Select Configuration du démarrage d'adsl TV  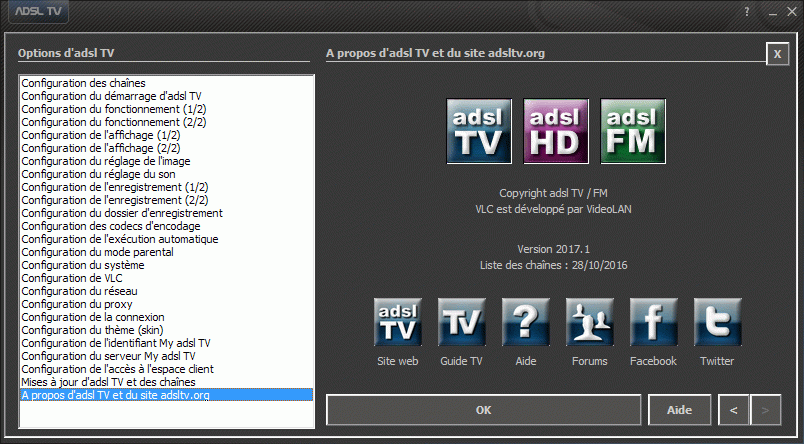click(x=166, y=96)
